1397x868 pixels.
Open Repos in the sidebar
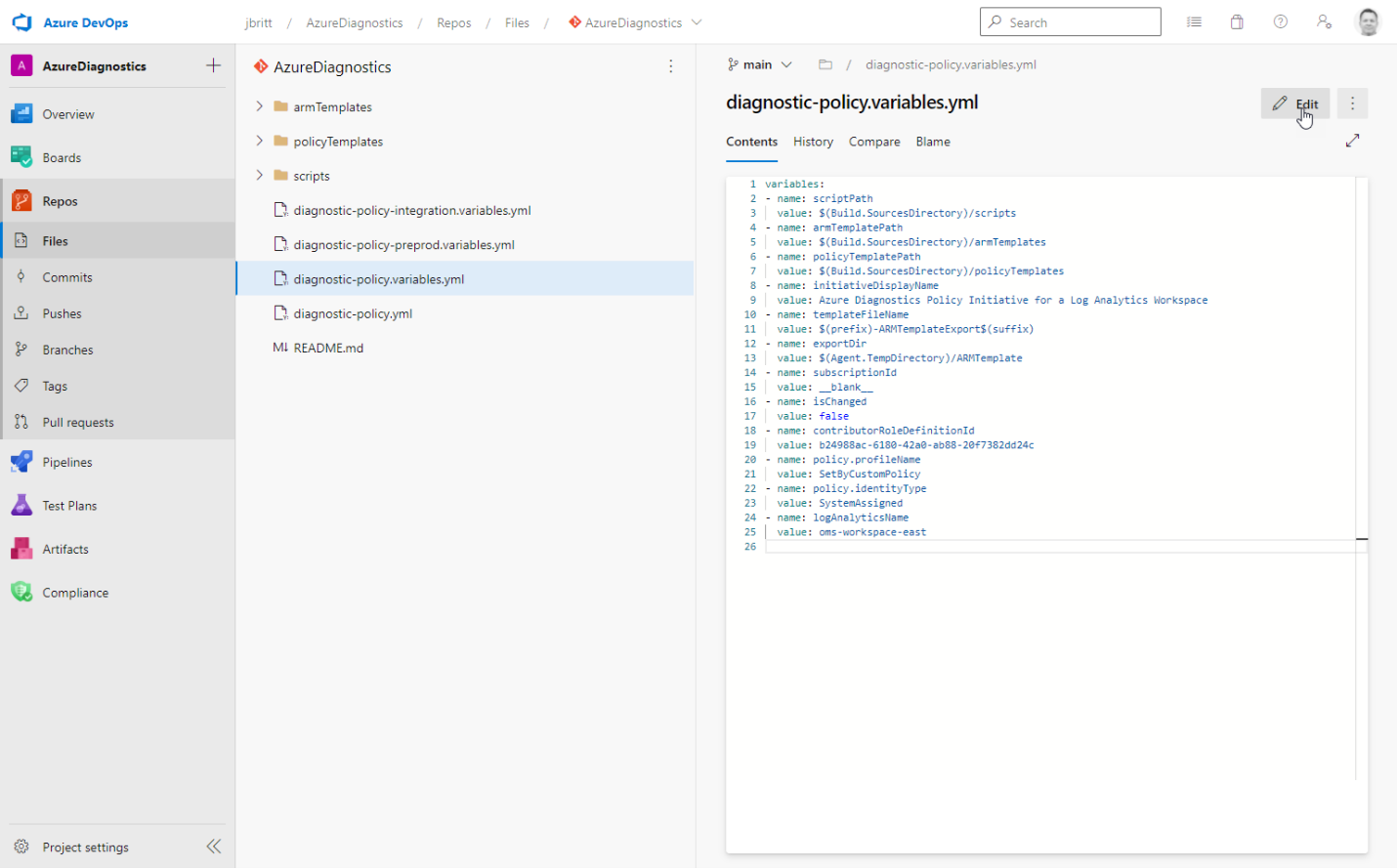117,201
